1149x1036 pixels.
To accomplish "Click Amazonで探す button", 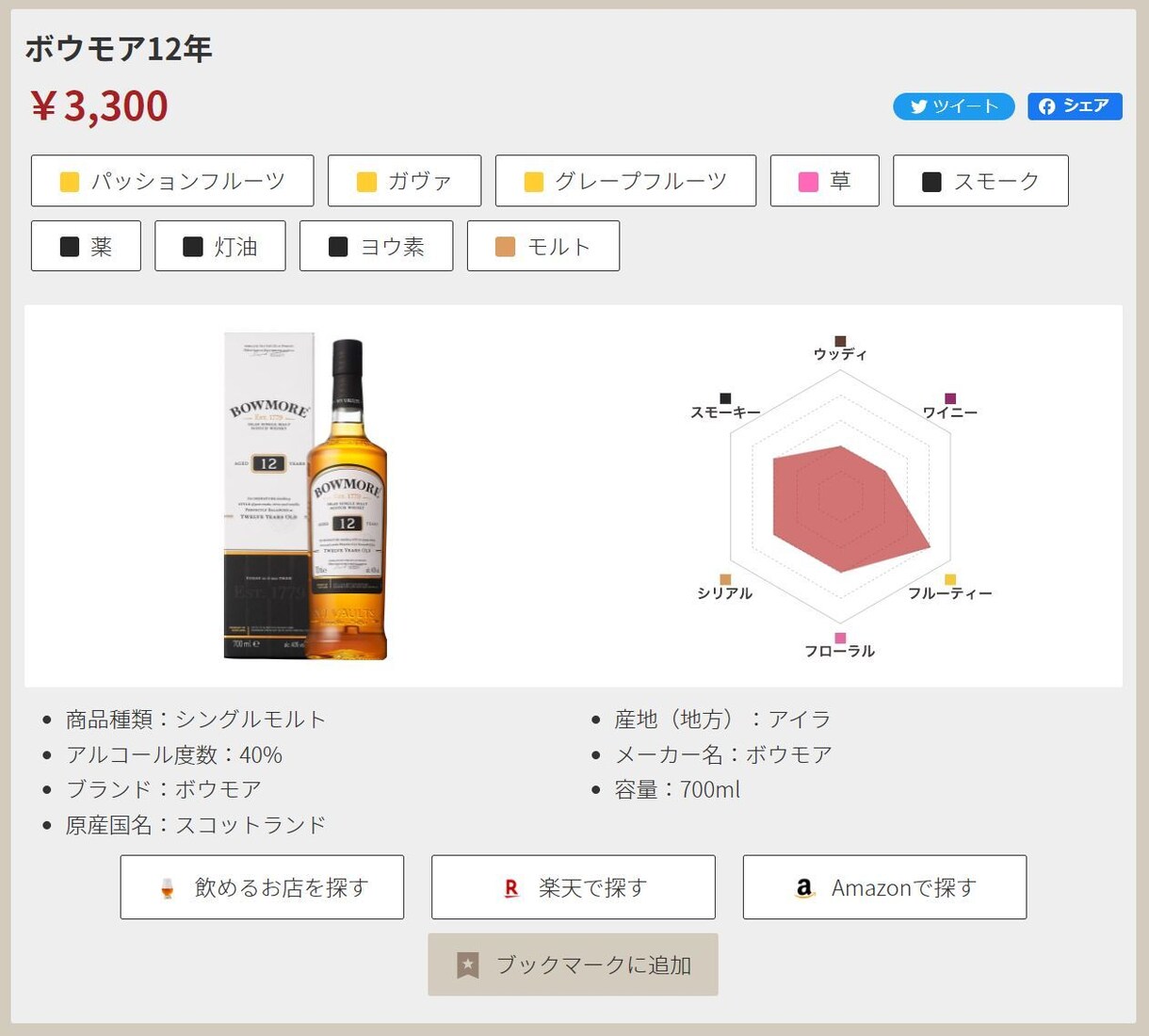I will 884,887.
